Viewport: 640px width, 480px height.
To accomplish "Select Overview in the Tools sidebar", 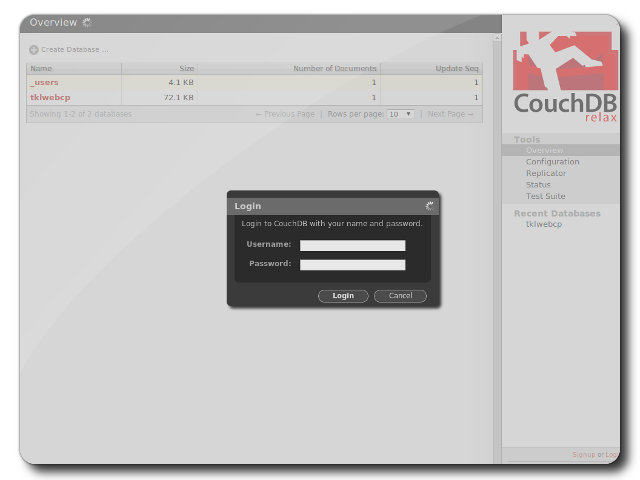I will point(544,150).
